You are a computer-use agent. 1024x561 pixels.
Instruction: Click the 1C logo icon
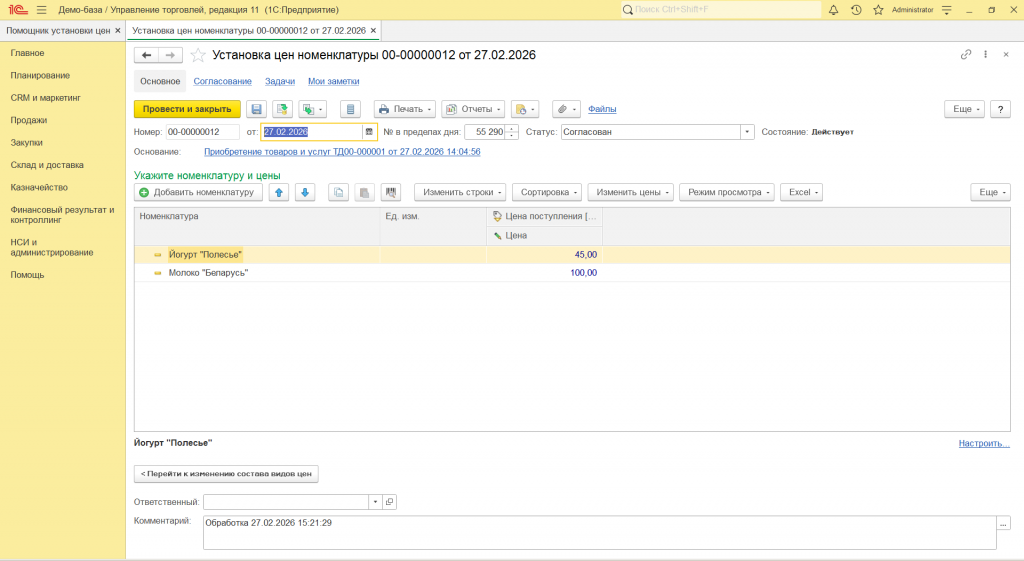pos(18,10)
